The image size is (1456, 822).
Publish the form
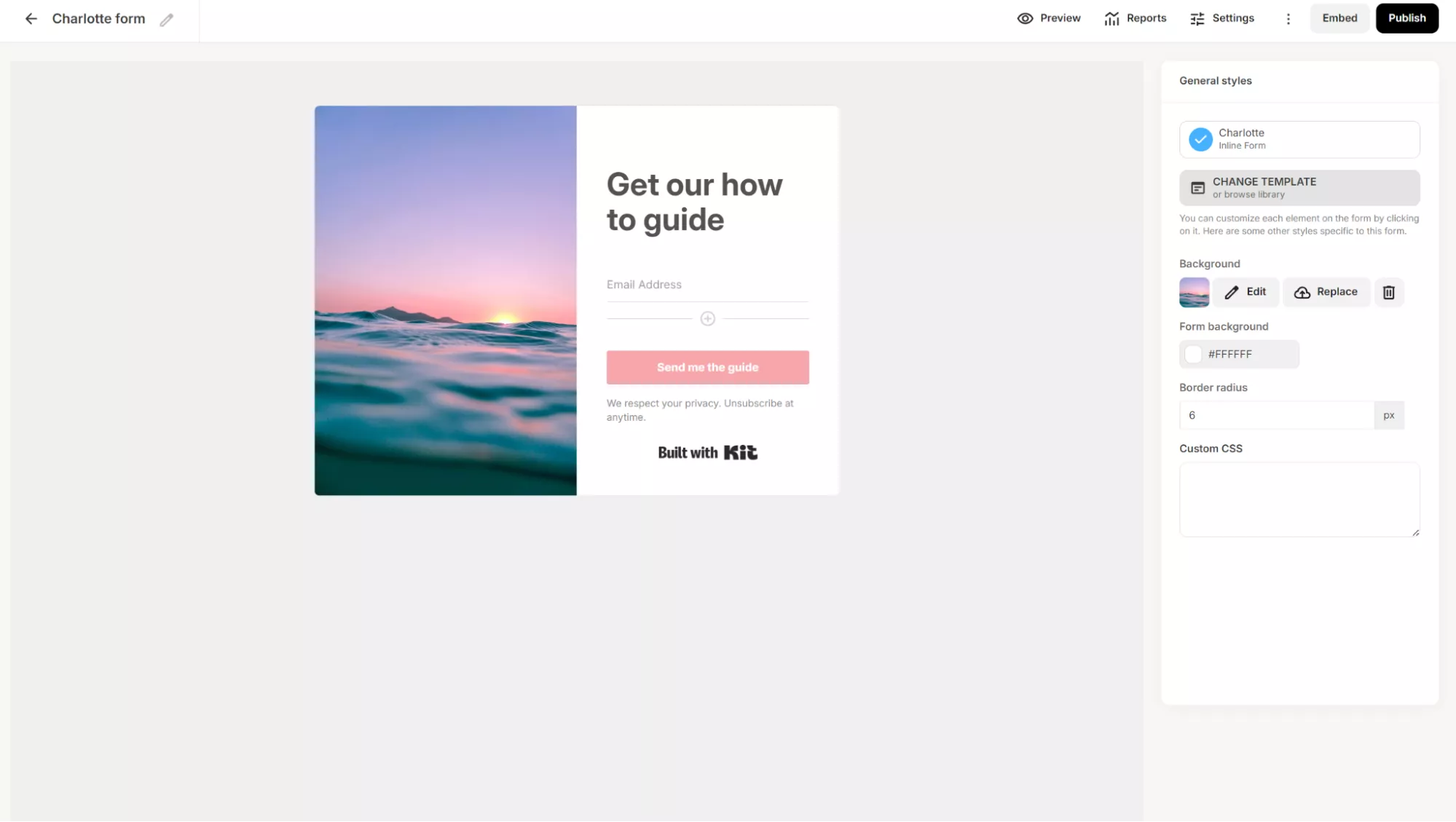click(1406, 18)
